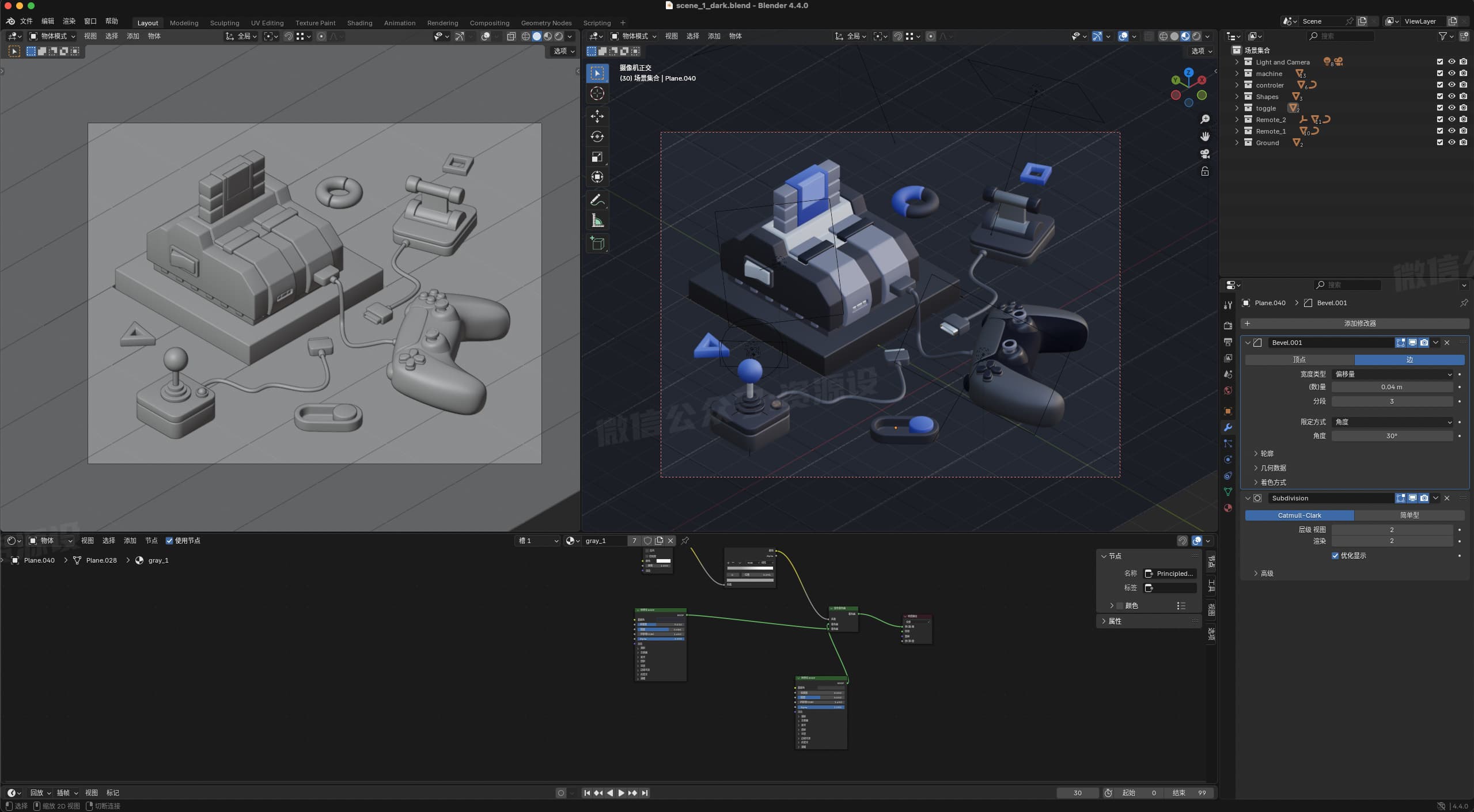Viewport: 1474px width, 812px height.
Task: Select the Move tool in the toolbar
Action: point(597,116)
